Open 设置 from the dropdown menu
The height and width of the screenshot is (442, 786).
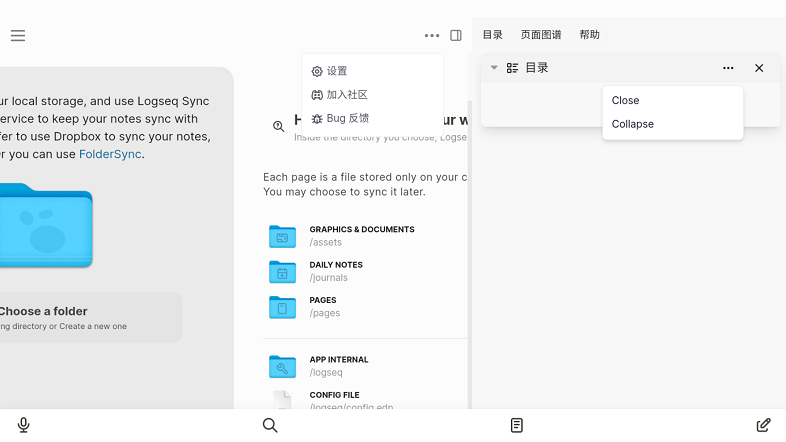[337, 71]
